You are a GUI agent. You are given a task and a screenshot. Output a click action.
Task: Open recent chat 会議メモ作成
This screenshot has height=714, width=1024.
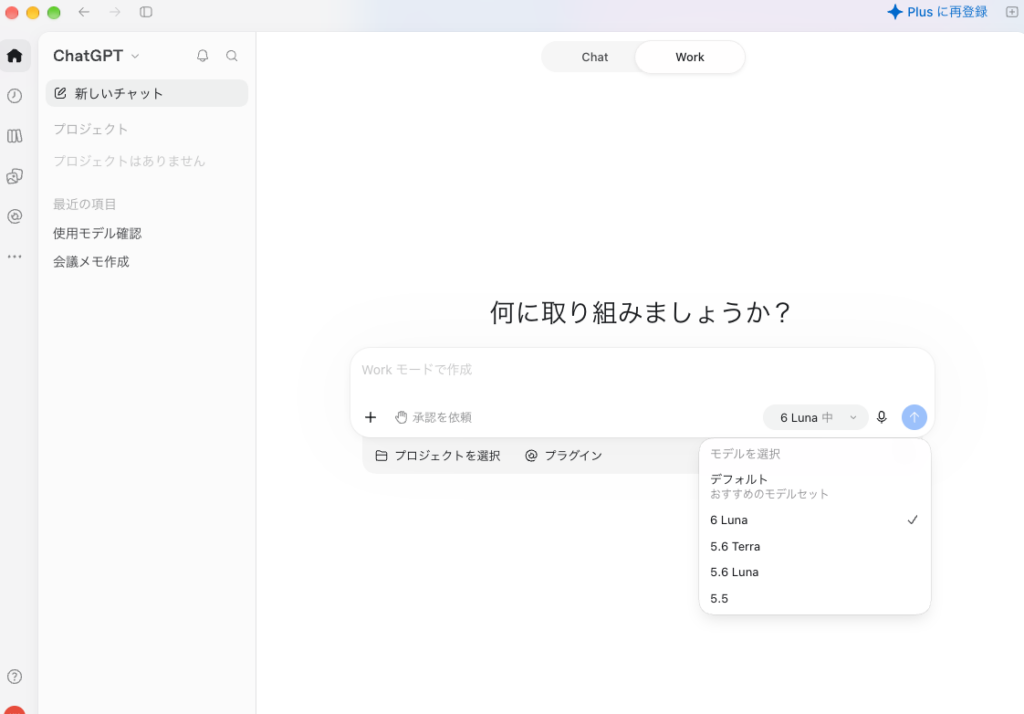91,262
